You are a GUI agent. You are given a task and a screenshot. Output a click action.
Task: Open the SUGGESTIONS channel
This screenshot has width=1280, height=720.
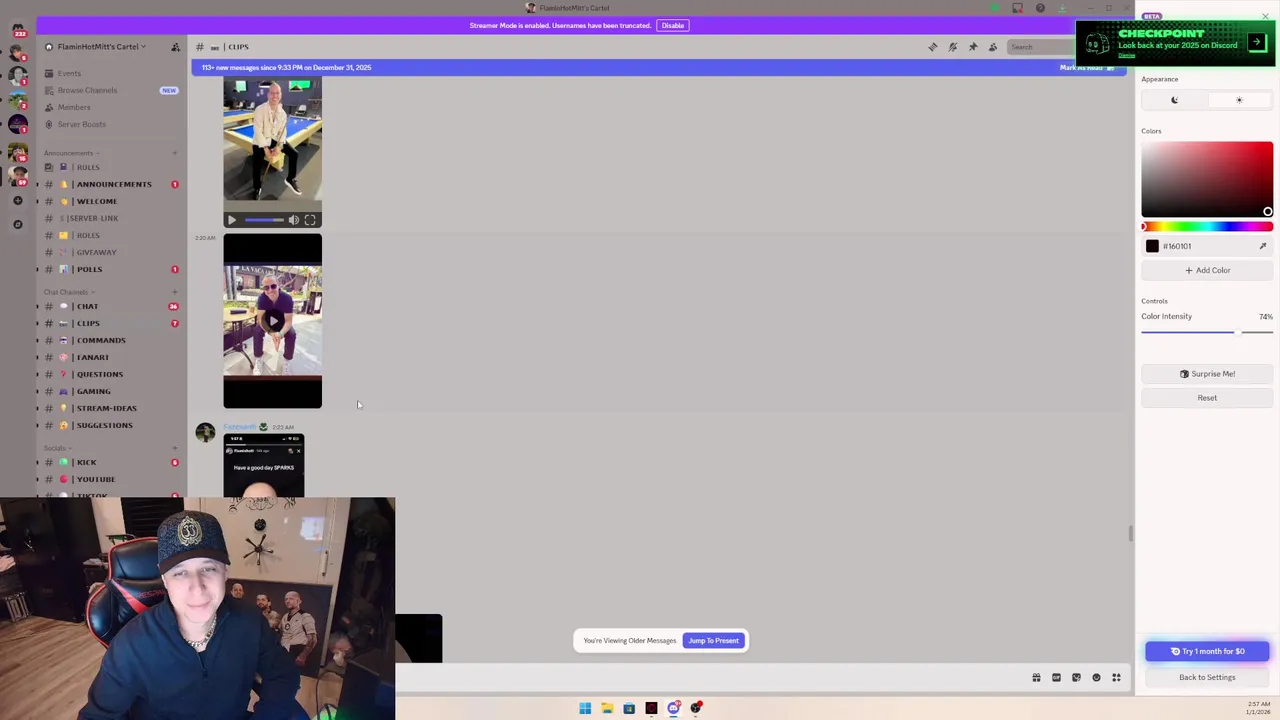(x=110, y=425)
